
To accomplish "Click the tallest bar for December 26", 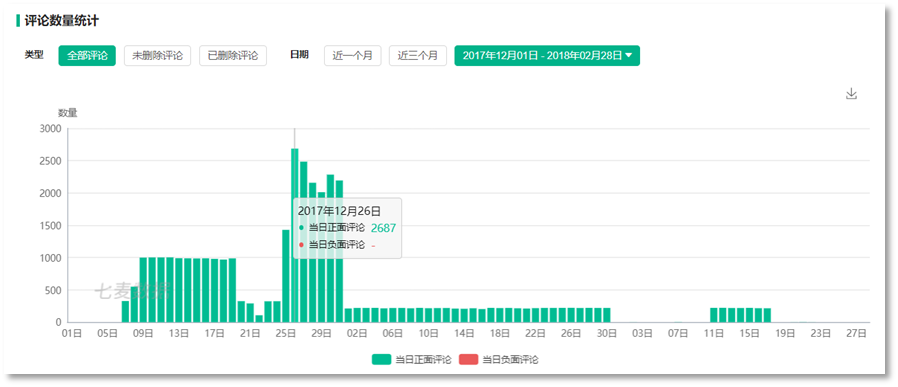I will click(294, 235).
